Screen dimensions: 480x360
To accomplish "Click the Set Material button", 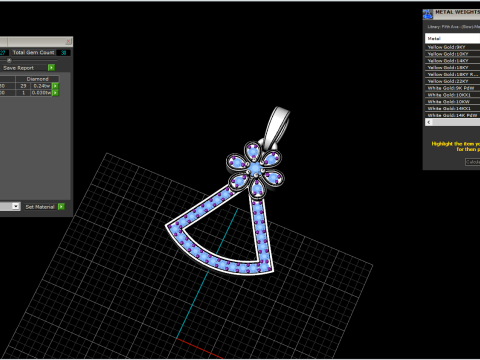I will tap(40, 207).
